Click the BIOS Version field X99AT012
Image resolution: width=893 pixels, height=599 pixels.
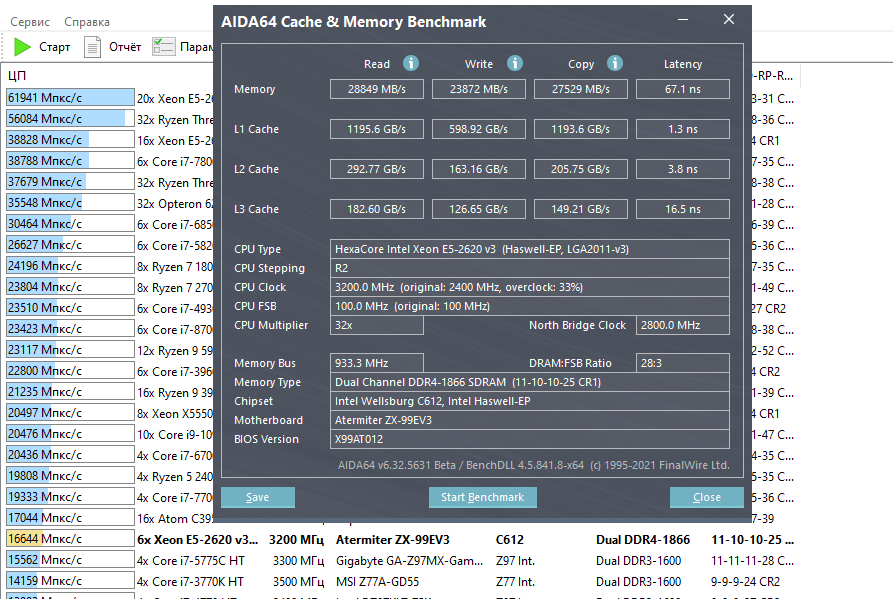[x=530, y=439]
